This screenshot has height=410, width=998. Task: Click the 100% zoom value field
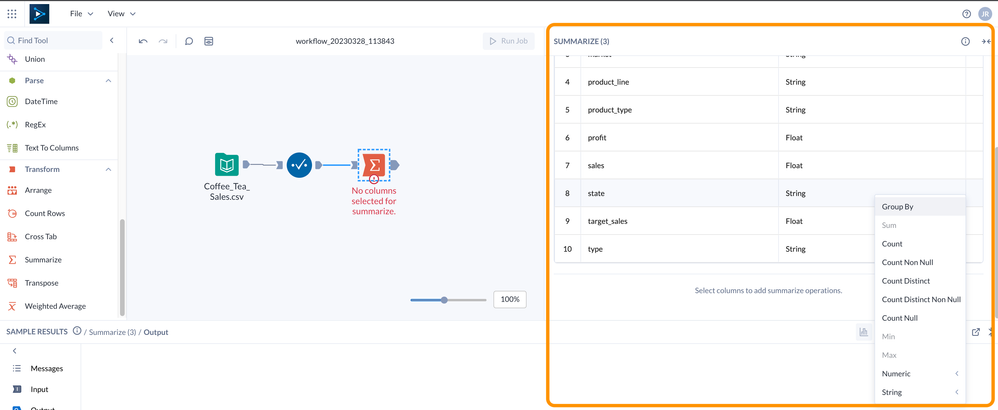click(x=510, y=299)
